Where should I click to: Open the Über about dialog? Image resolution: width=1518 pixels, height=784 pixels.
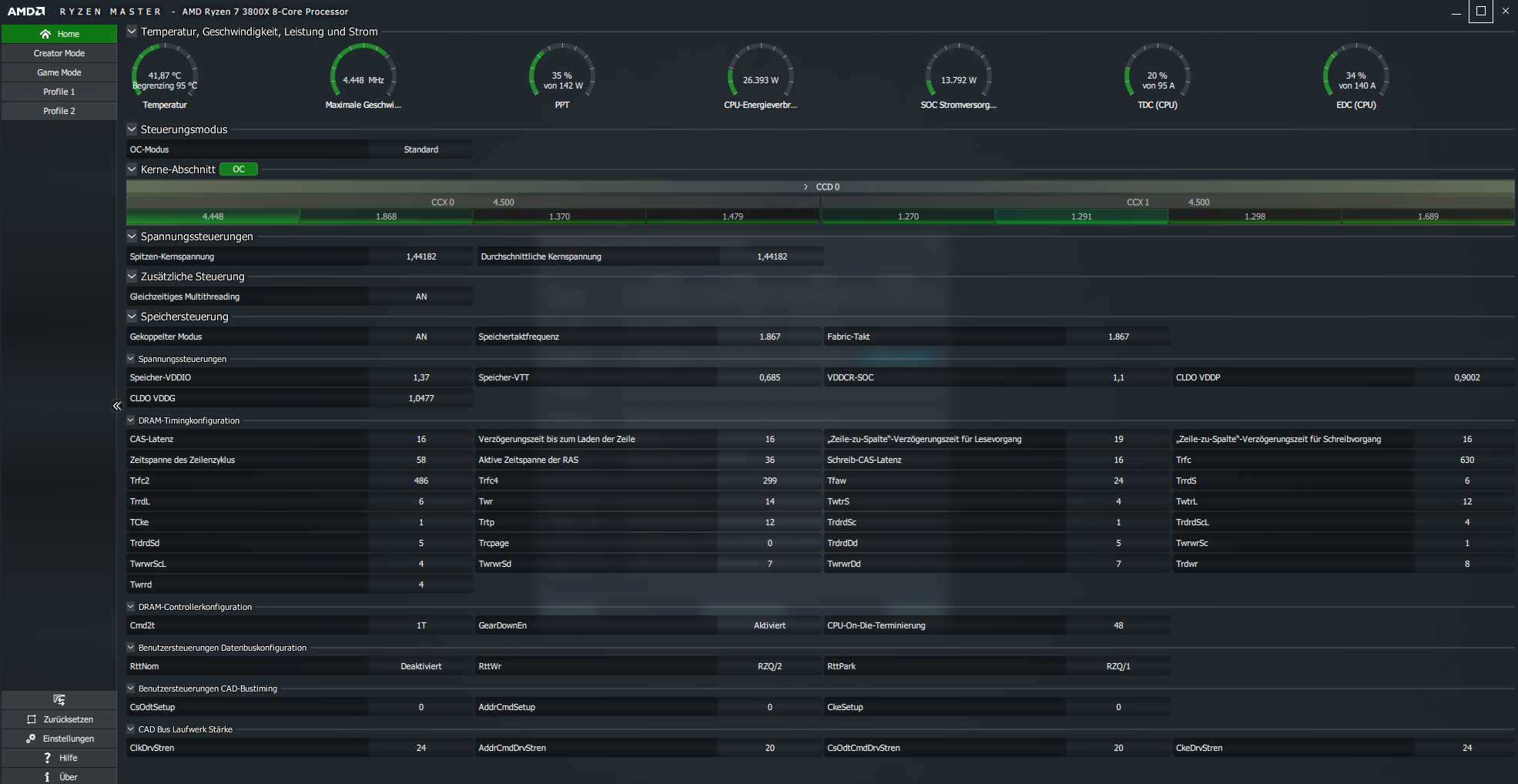coord(59,776)
